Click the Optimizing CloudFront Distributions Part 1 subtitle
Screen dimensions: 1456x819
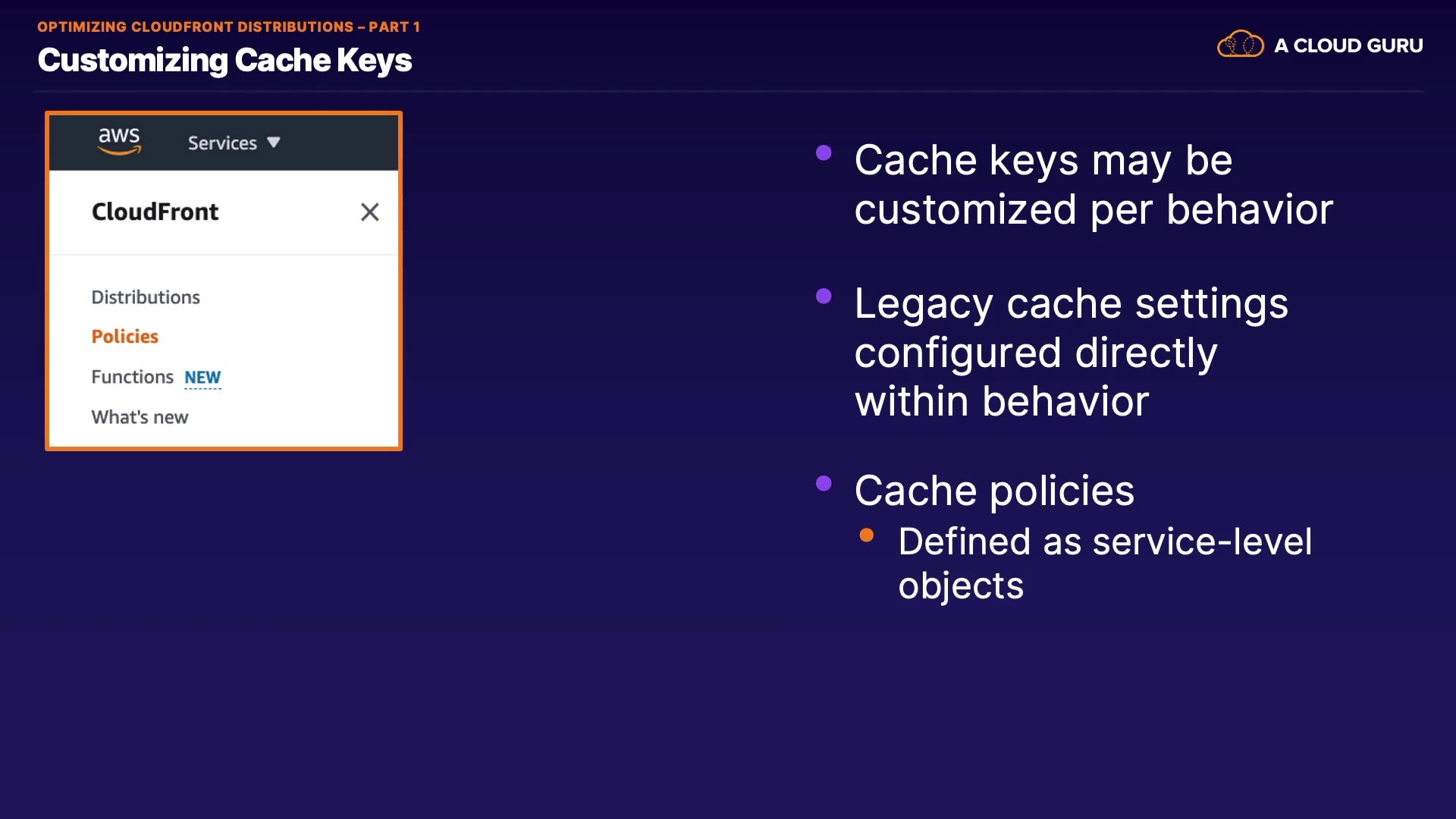pyautogui.click(x=228, y=27)
